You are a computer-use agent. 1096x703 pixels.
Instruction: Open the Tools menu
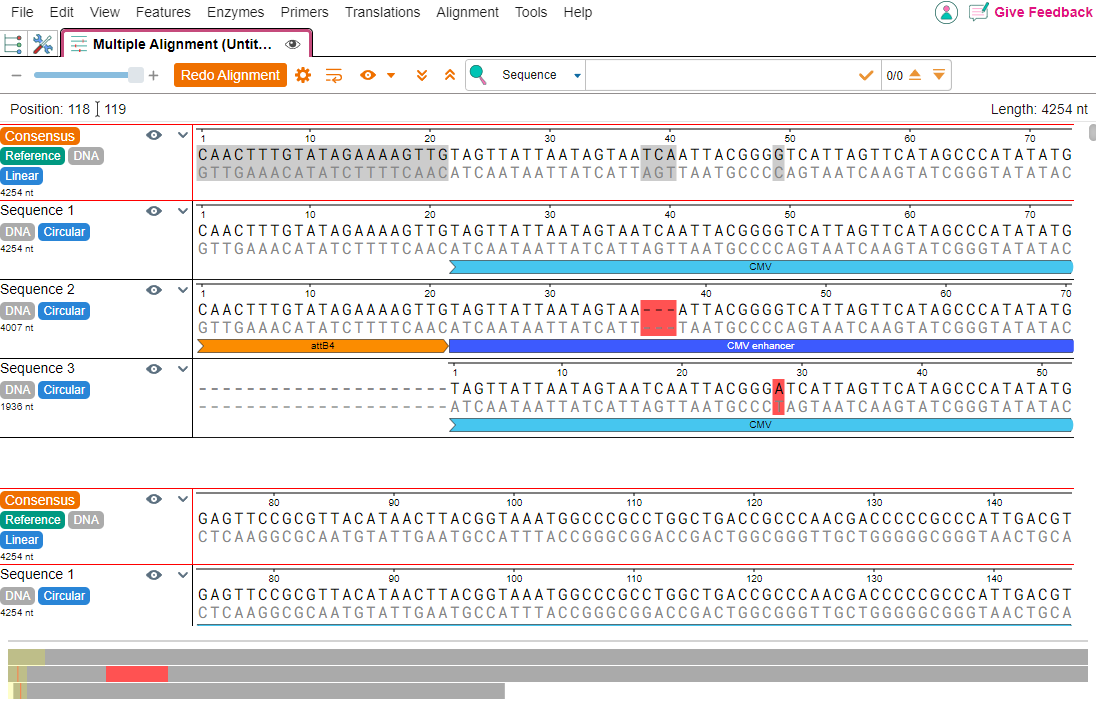[x=531, y=13]
